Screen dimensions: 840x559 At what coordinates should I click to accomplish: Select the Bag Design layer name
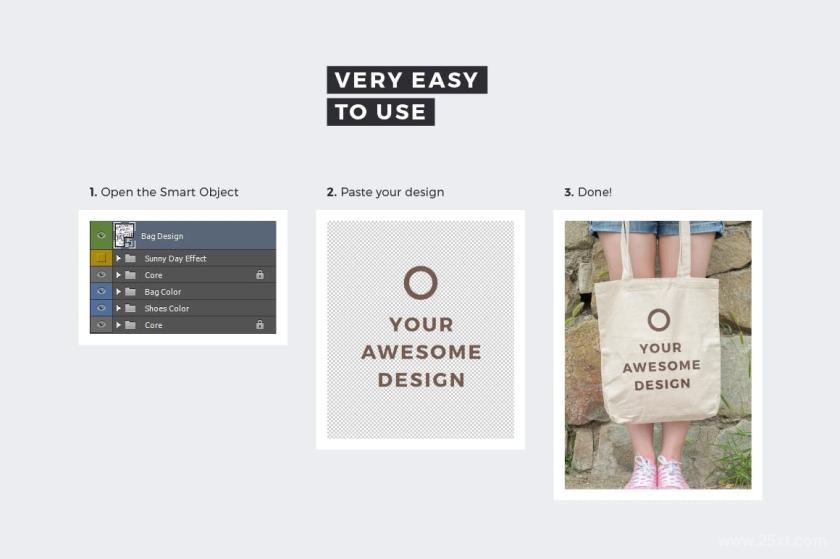pos(162,236)
